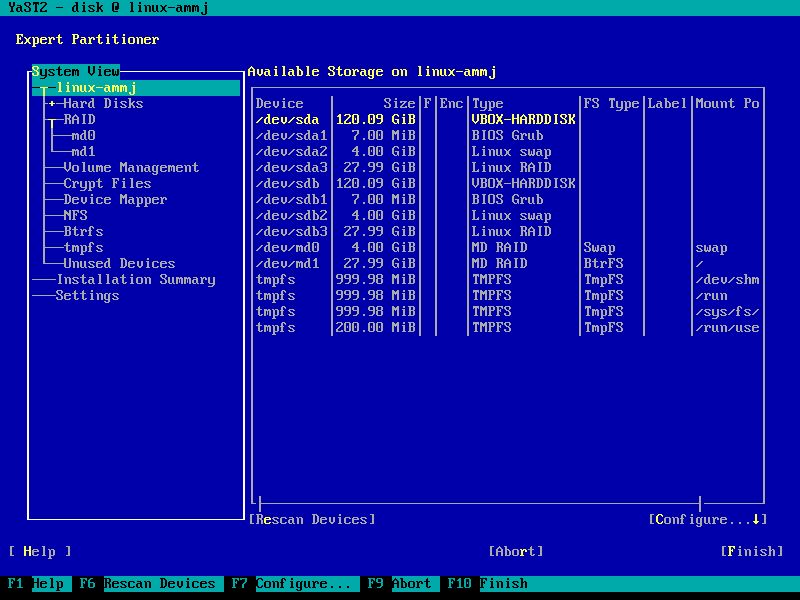Open the Configure dropdown button

coord(707,519)
